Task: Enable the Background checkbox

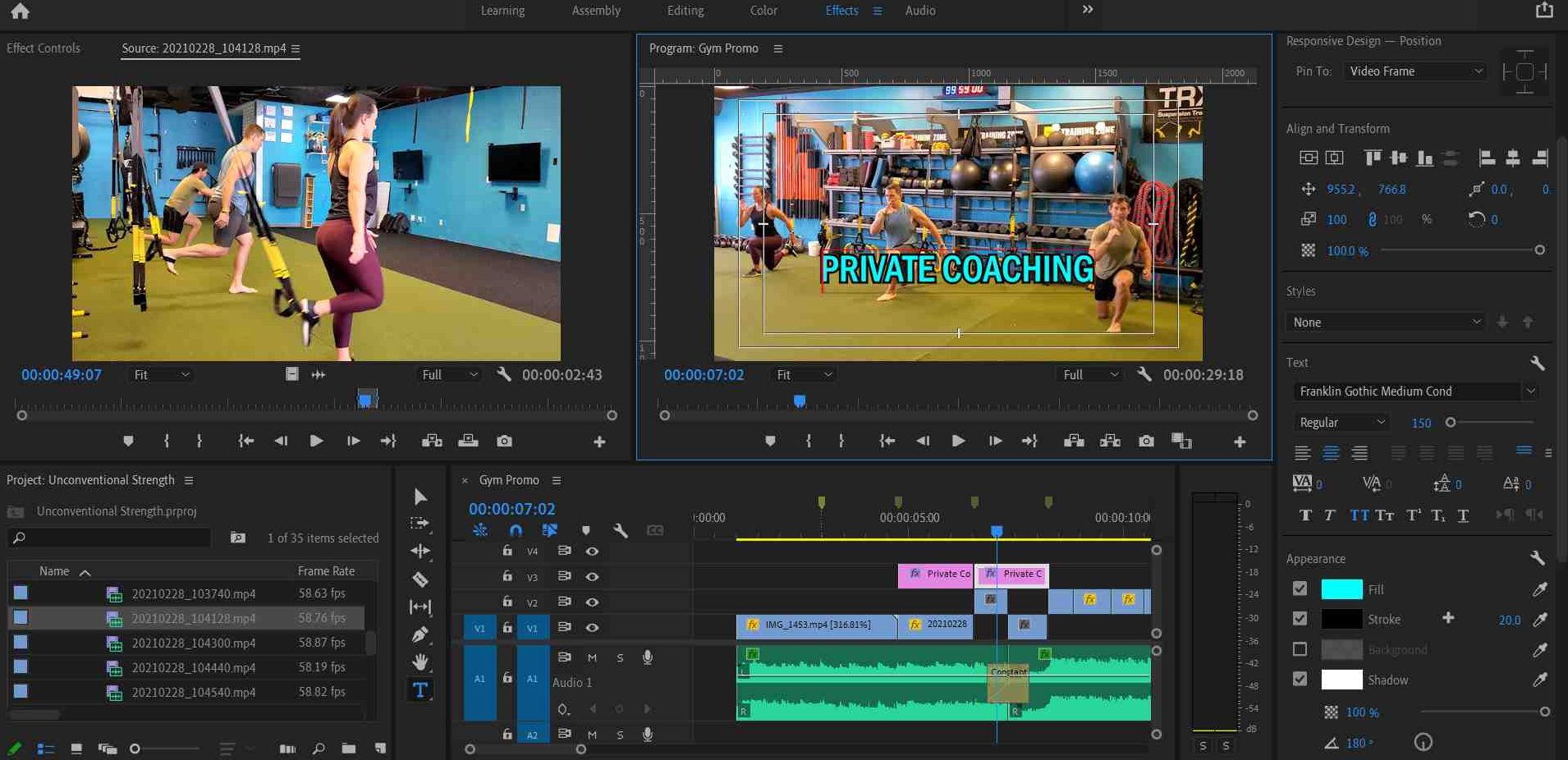Action: click(x=1300, y=649)
